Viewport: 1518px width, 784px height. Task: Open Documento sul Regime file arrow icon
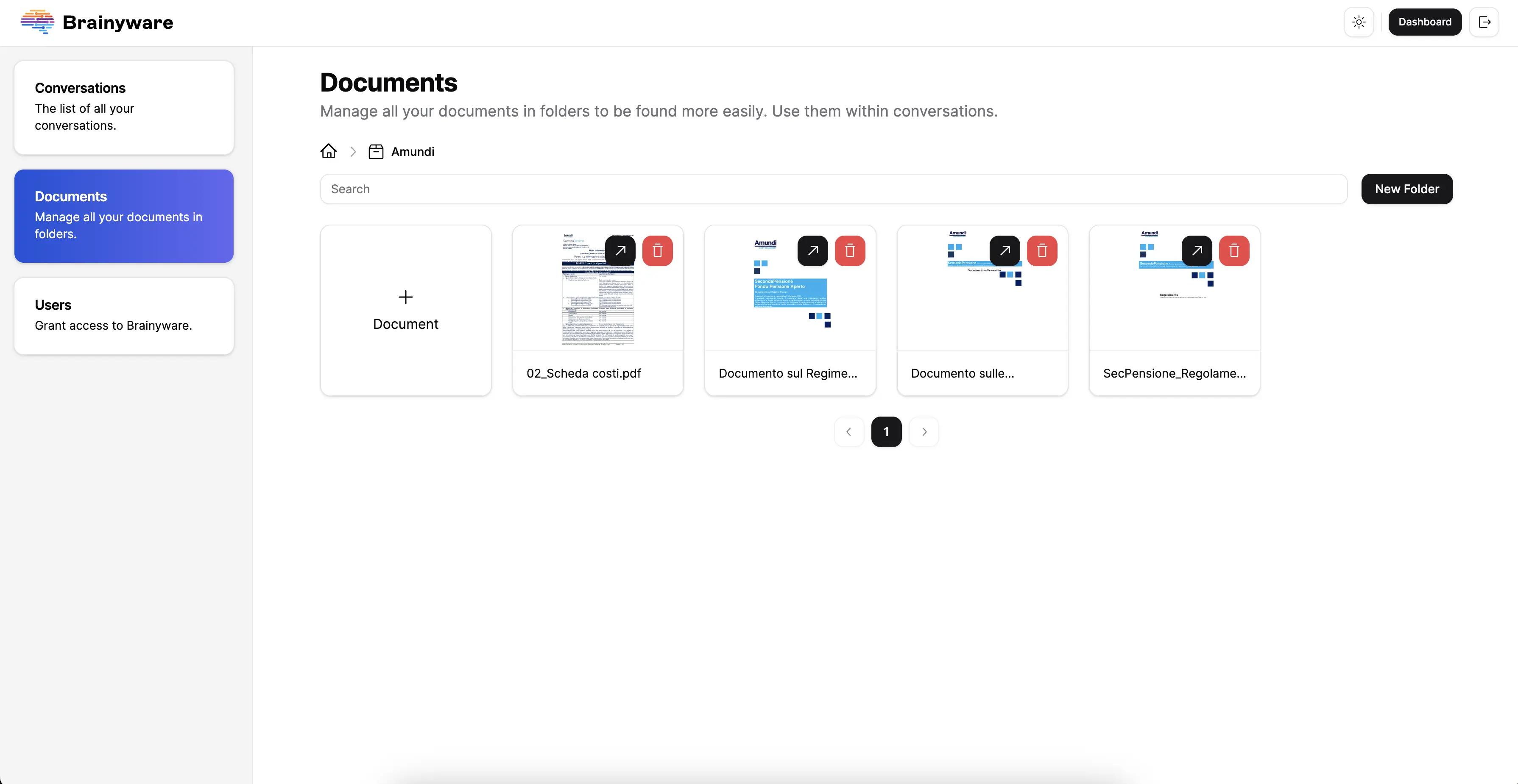point(812,251)
